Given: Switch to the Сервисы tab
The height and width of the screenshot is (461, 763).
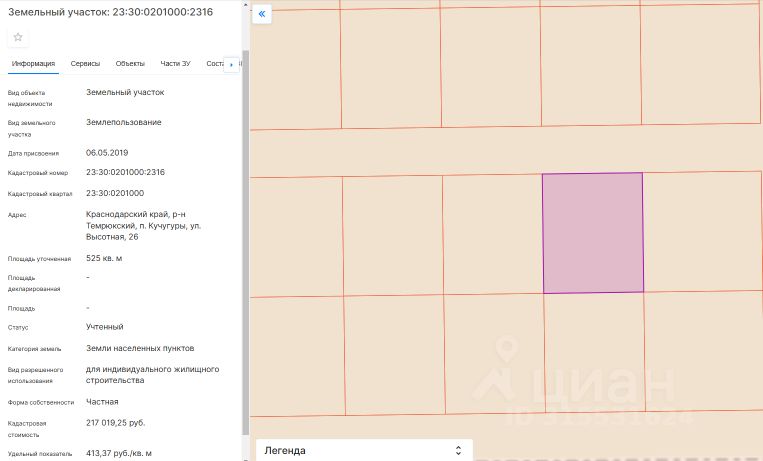Looking at the screenshot, I should click(85, 64).
